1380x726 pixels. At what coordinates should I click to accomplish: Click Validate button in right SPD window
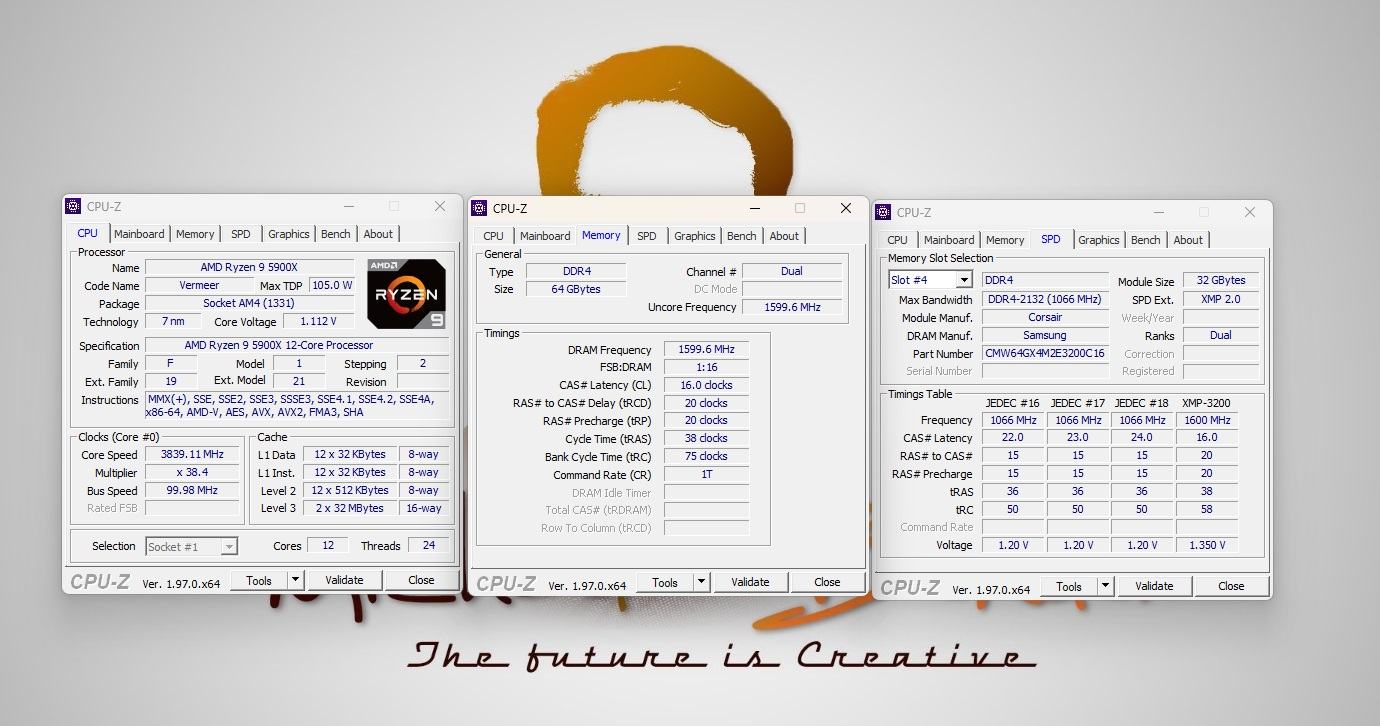1154,586
